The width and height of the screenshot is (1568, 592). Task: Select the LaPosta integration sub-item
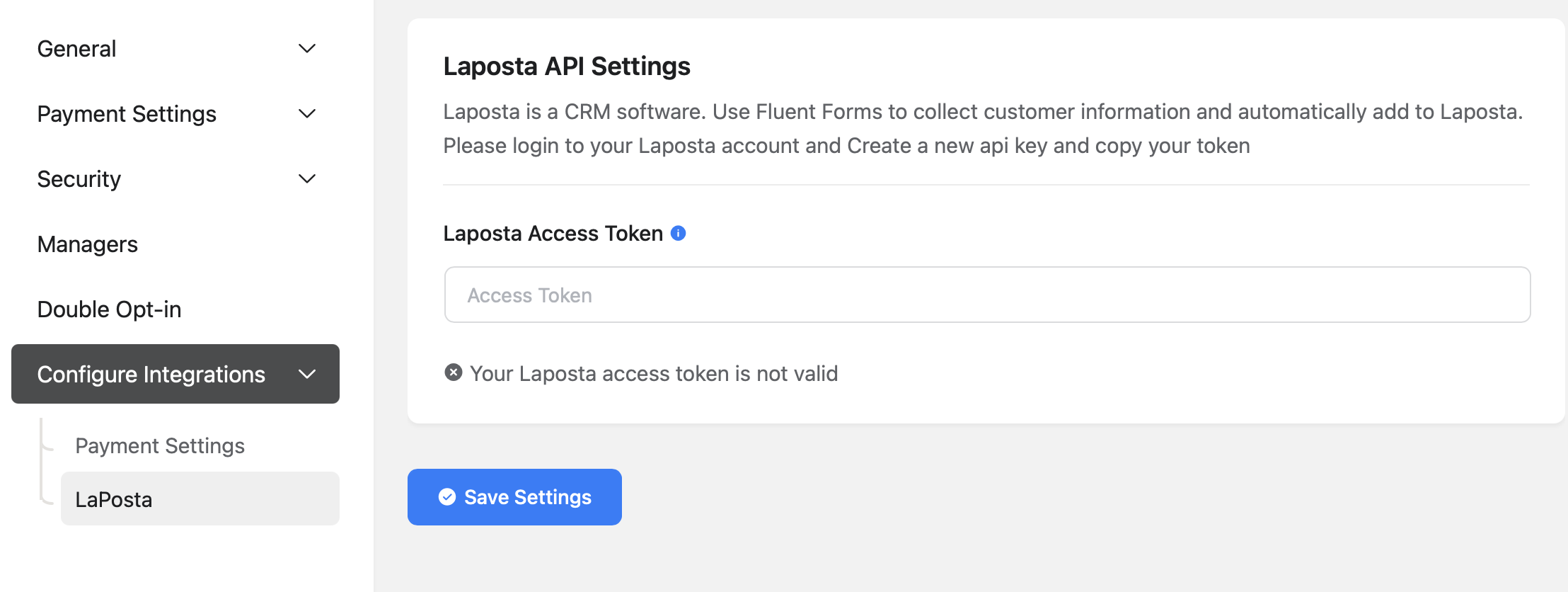[200, 499]
